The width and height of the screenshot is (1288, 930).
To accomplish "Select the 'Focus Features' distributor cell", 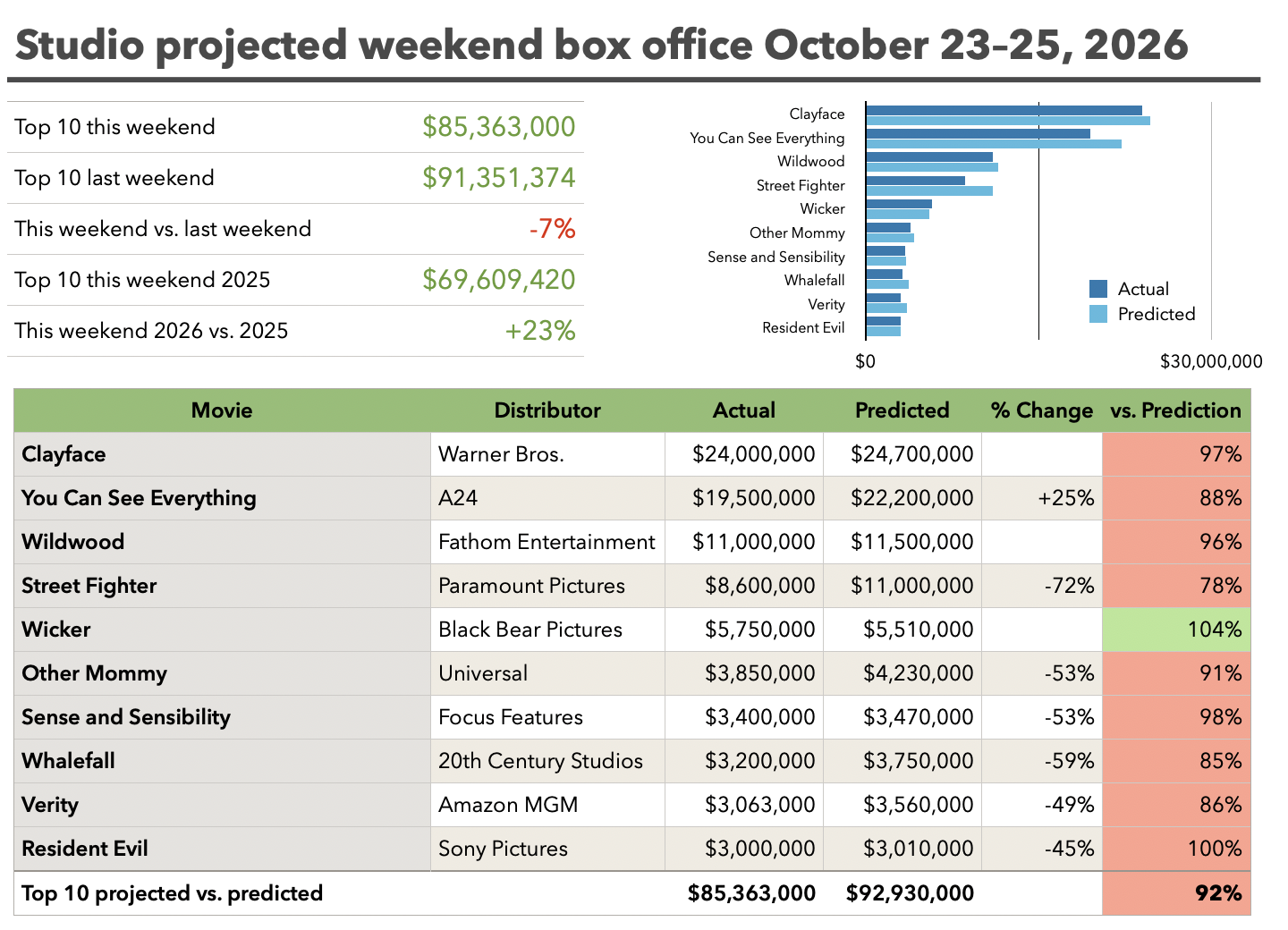I will (547, 717).
